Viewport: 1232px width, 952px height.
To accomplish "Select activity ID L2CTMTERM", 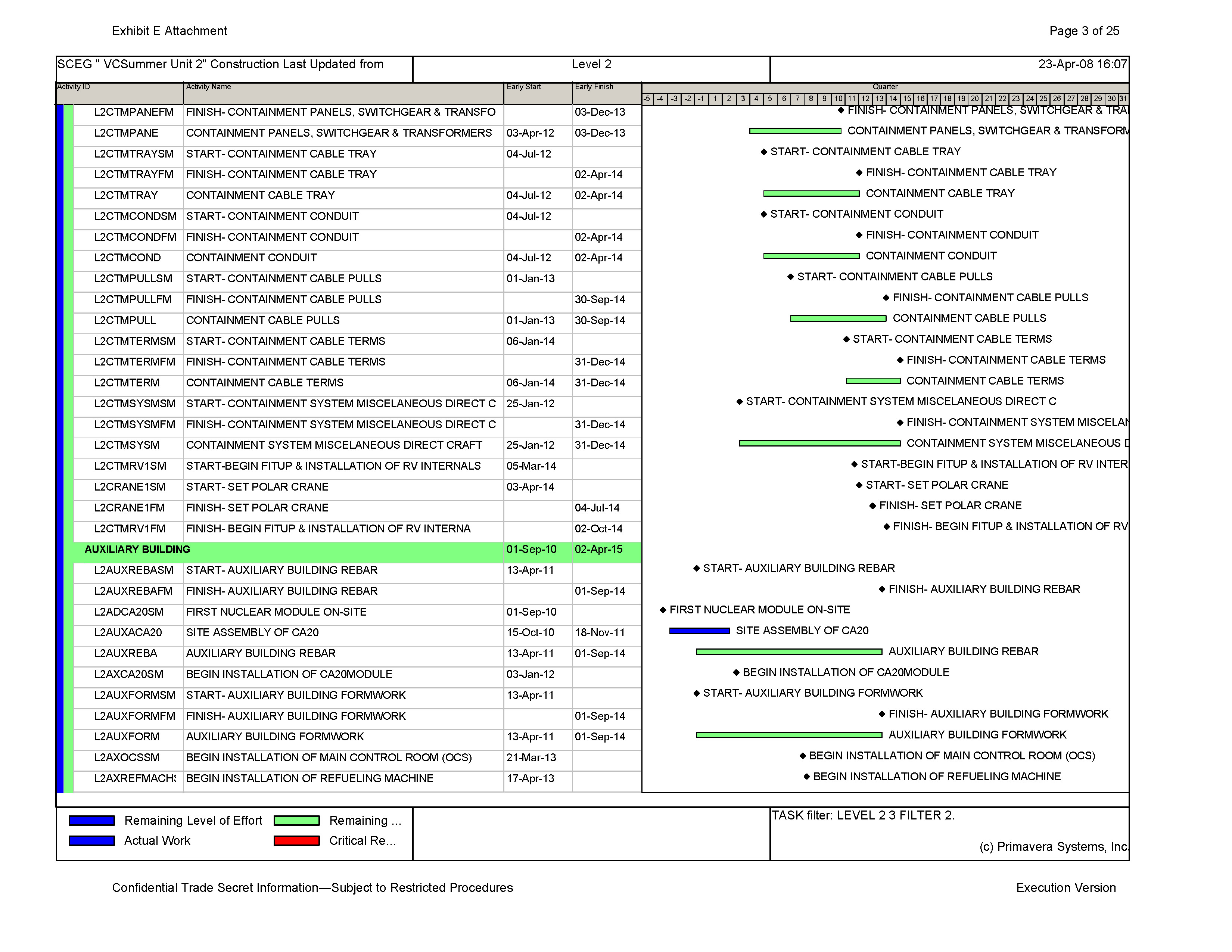I will pos(126,383).
